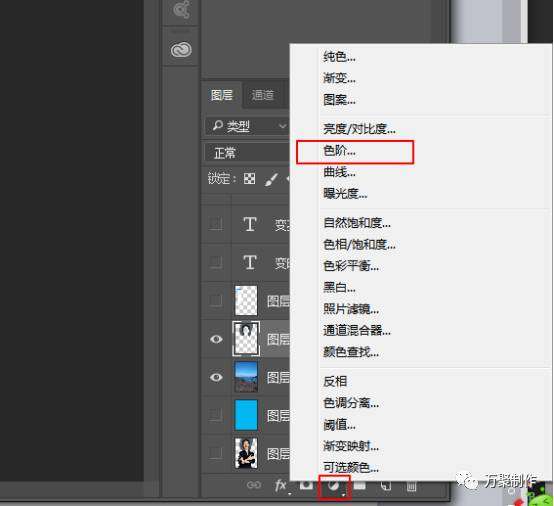
Task: Select the sky landscape layer thumbnail
Action: click(x=246, y=377)
